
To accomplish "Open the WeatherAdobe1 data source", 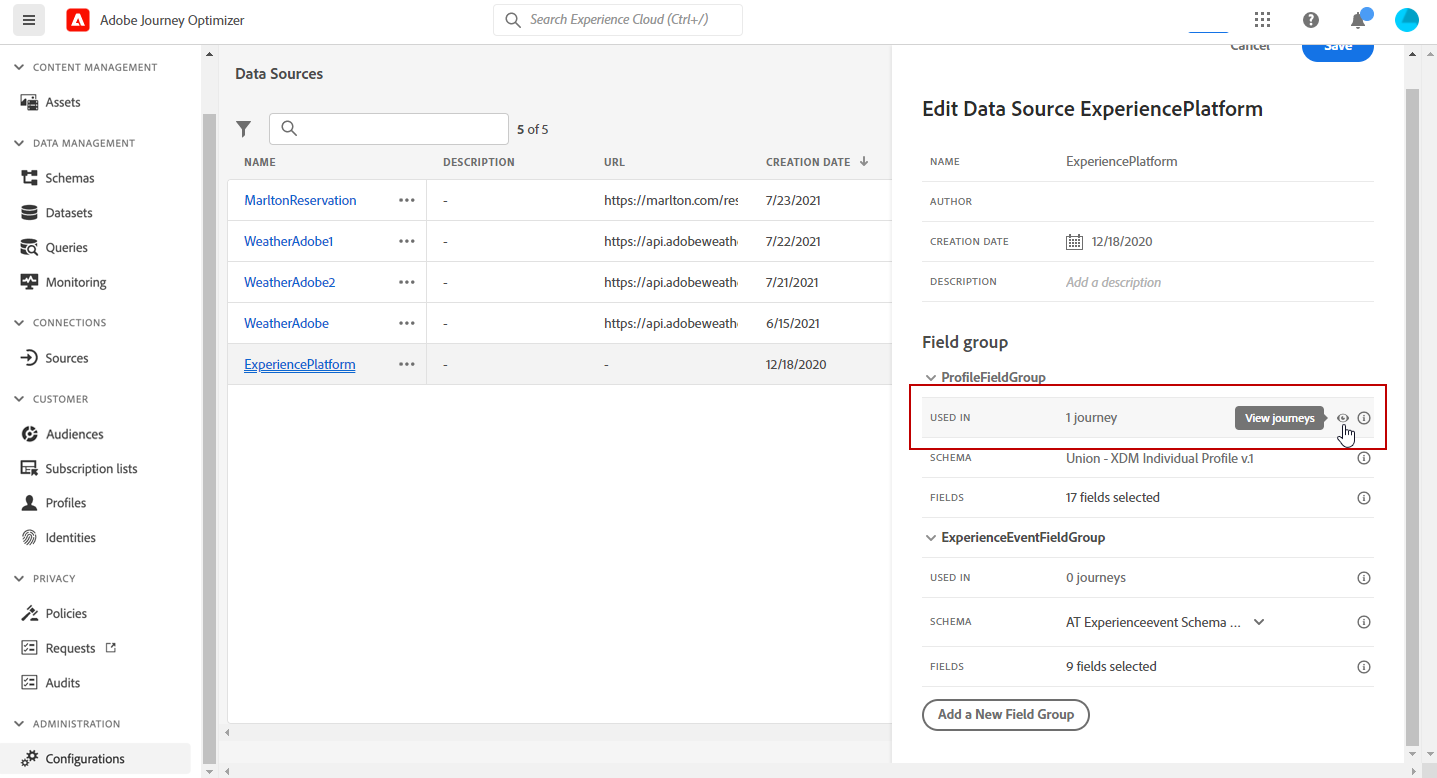I will click(289, 241).
